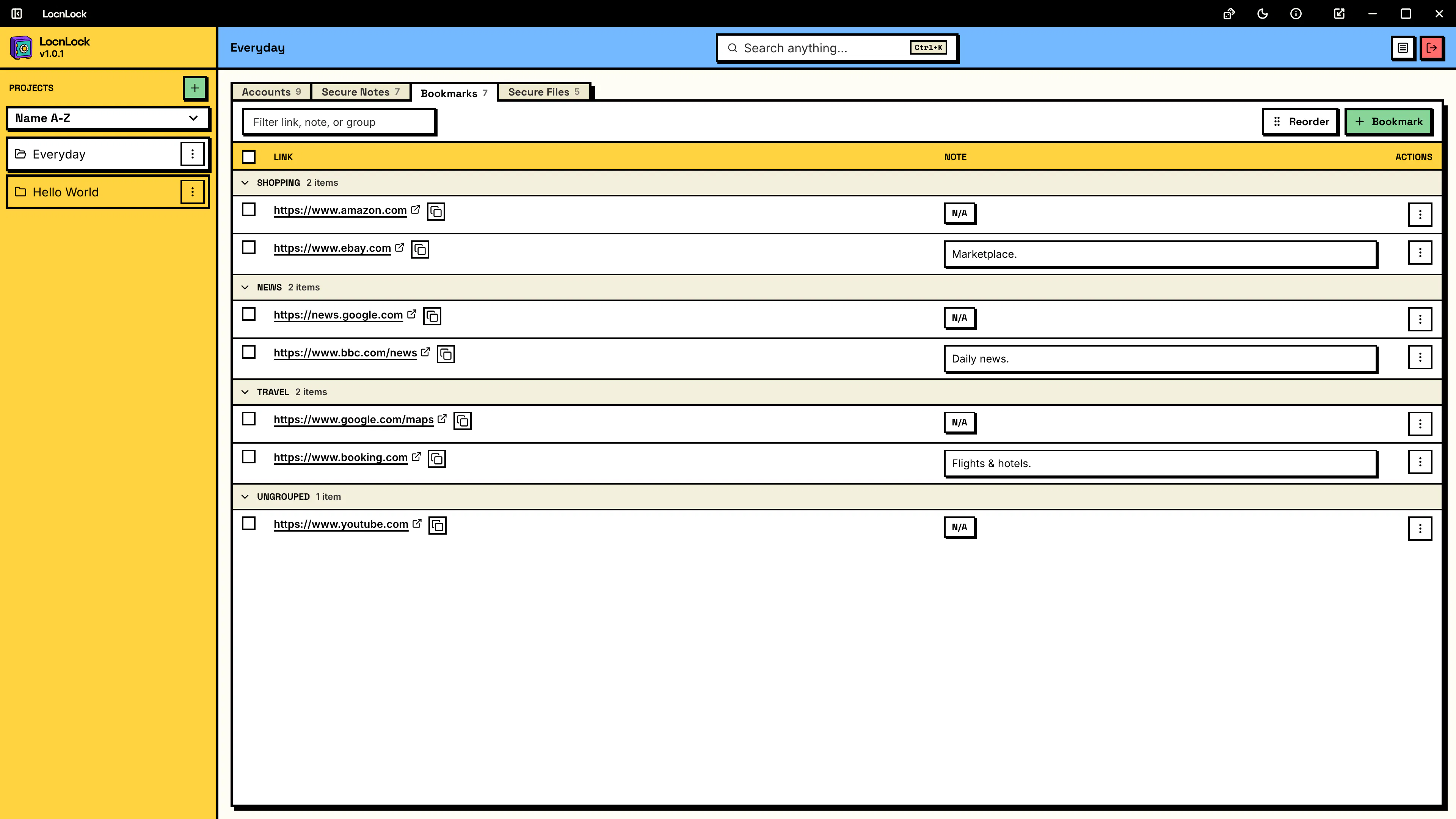Open the https://www.youtube.com link

341,524
